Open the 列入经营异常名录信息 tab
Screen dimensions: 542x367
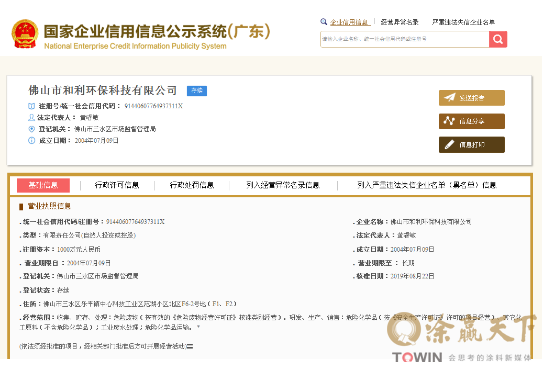(283, 185)
